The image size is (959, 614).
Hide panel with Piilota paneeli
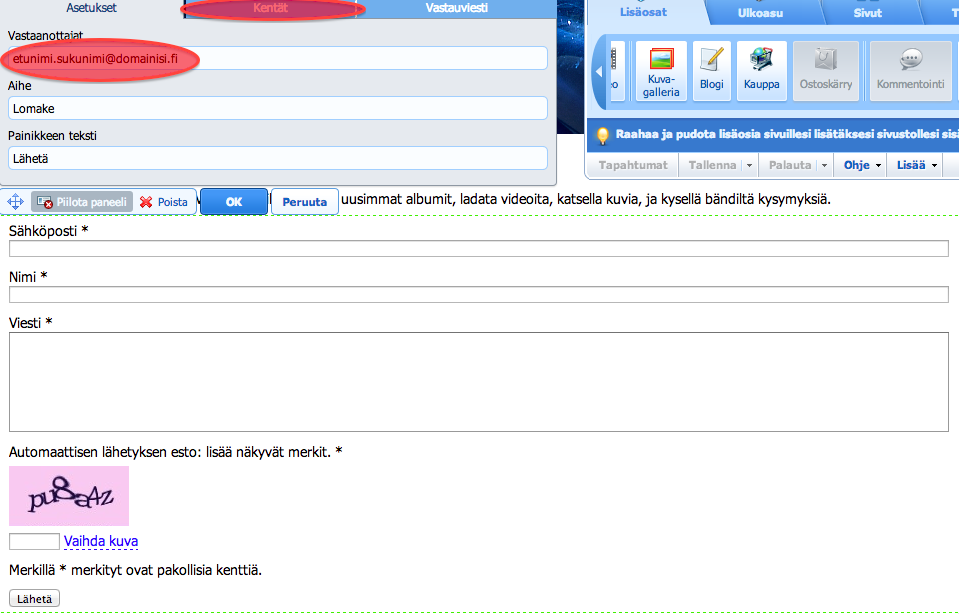click(x=82, y=202)
